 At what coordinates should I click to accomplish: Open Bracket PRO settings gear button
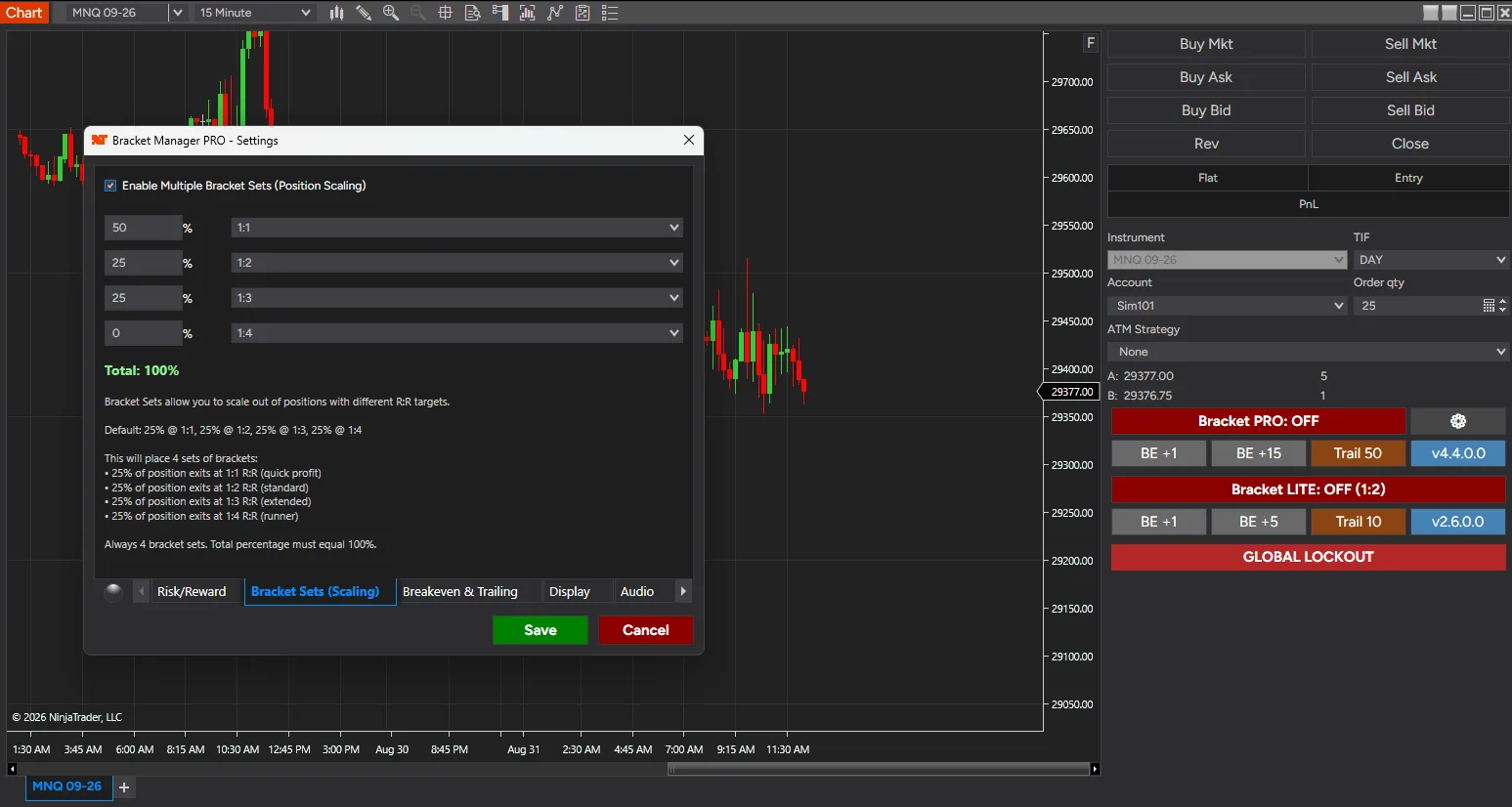1458,421
